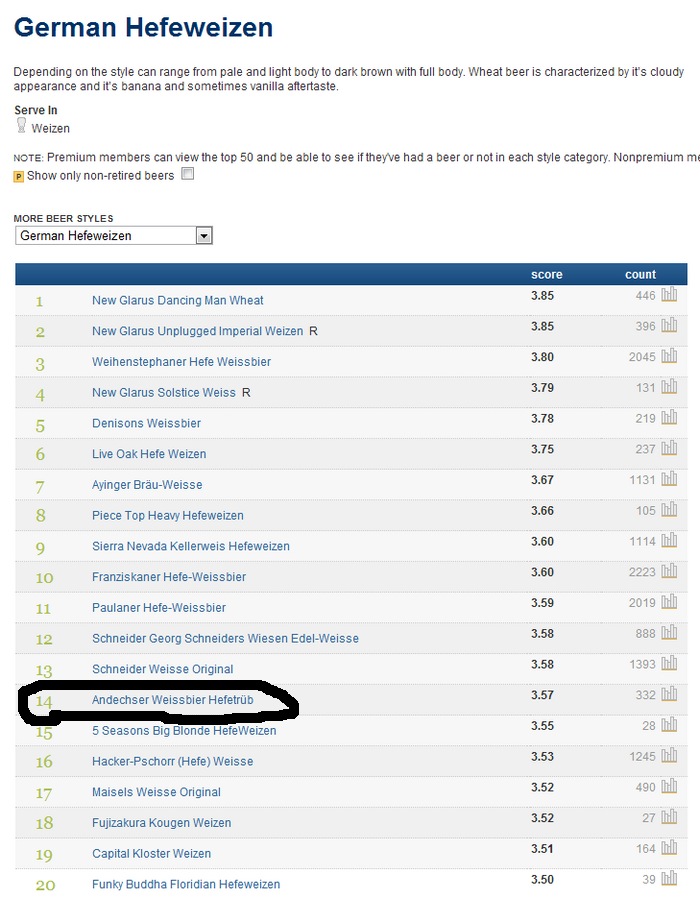Viewport: 700px width, 899px height.
Task: Open Fujizakura Kougen Weizen link
Action: (x=161, y=823)
